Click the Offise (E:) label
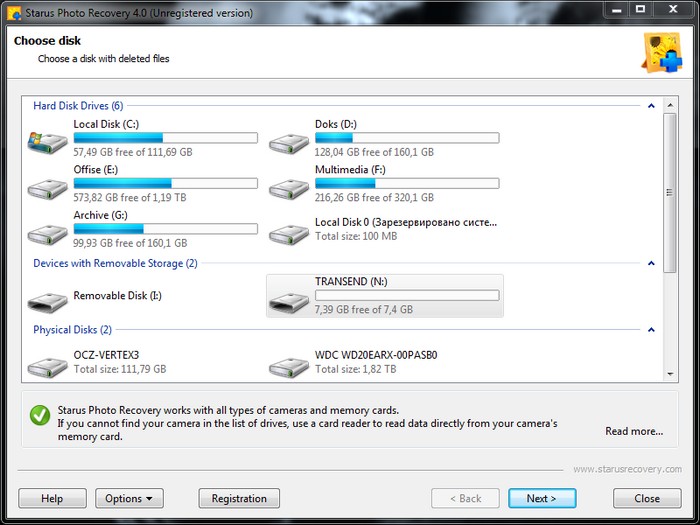 [x=96, y=170]
